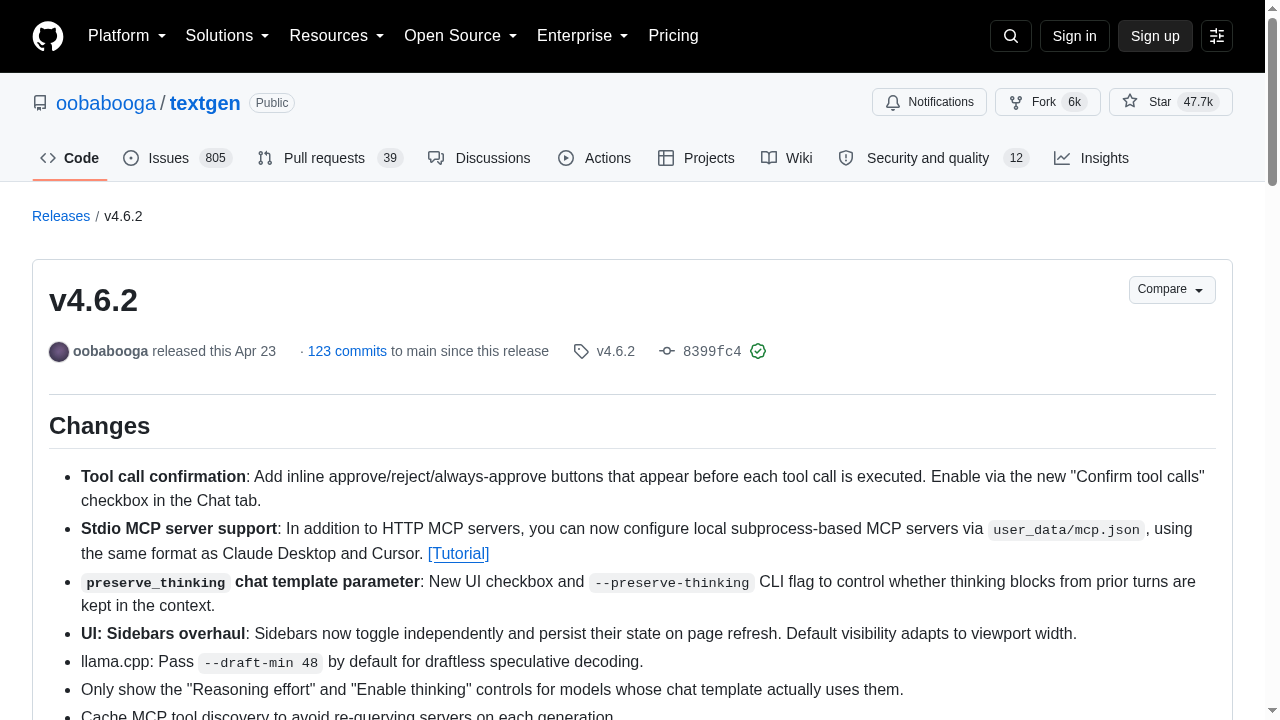Click the Changes heading
This screenshot has width=1280, height=720.
click(x=100, y=426)
